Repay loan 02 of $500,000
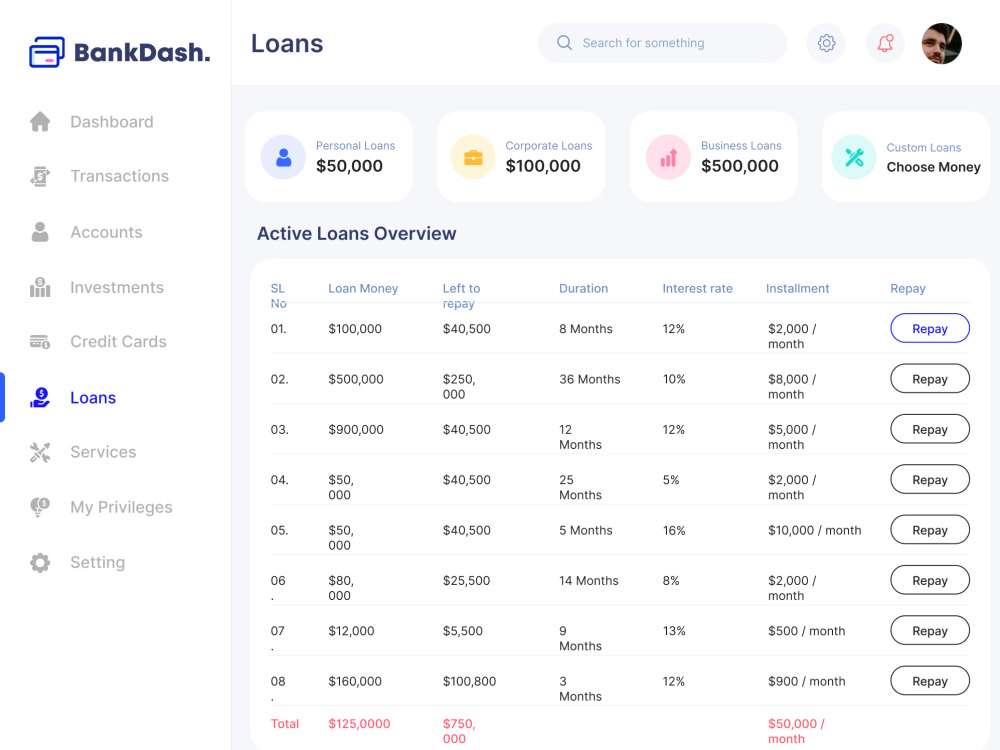1000x750 pixels. pos(930,379)
